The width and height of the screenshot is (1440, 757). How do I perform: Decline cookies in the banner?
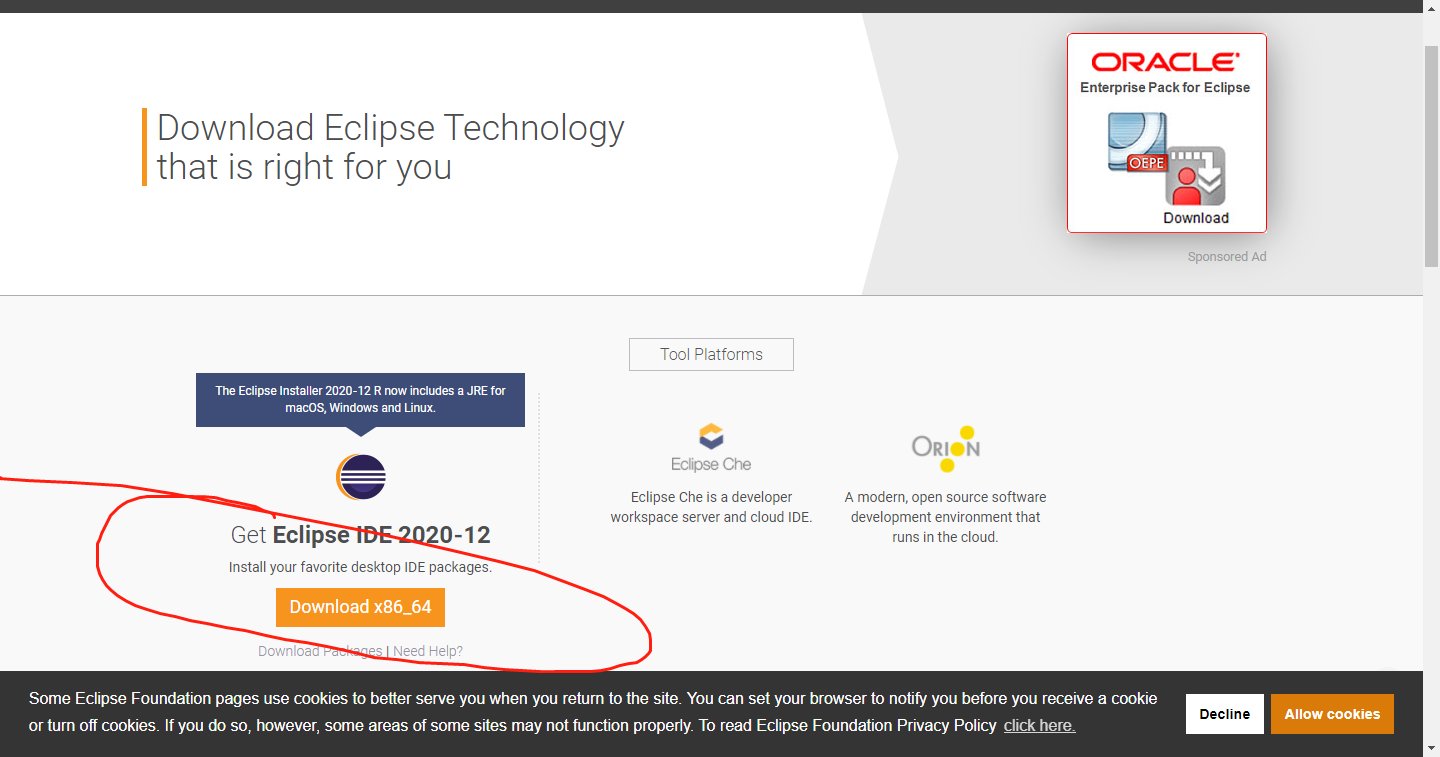pyautogui.click(x=1224, y=713)
